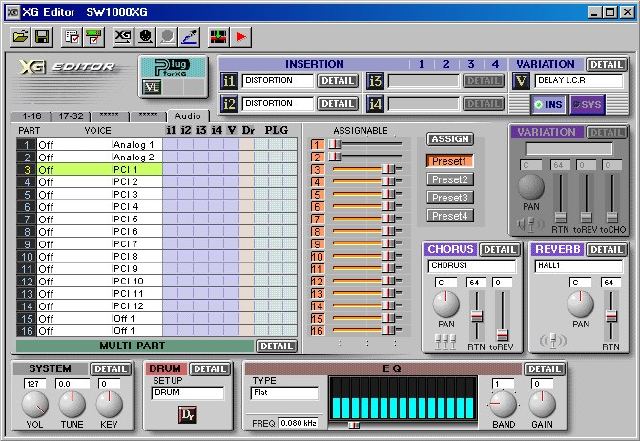The image size is (640, 441).
Task: Switch to the Audio tab
Action: point(188,116)
